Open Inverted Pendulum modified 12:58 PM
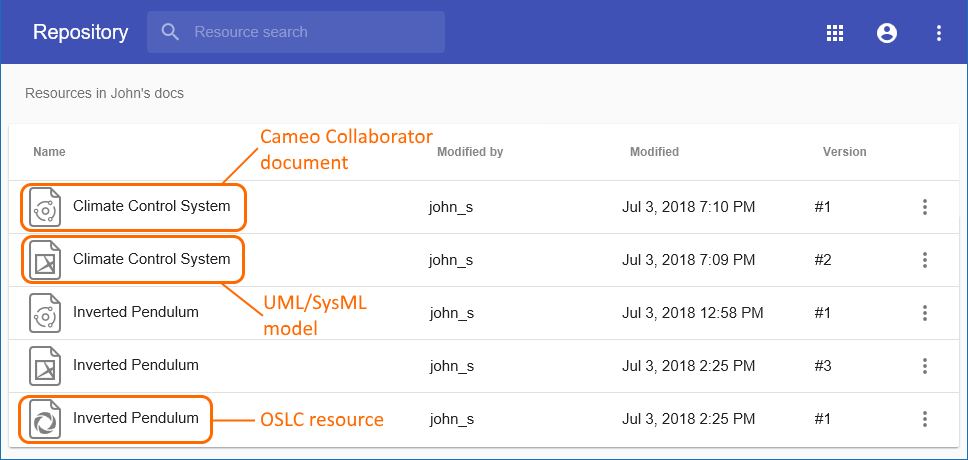 click(x=135, y=313)
